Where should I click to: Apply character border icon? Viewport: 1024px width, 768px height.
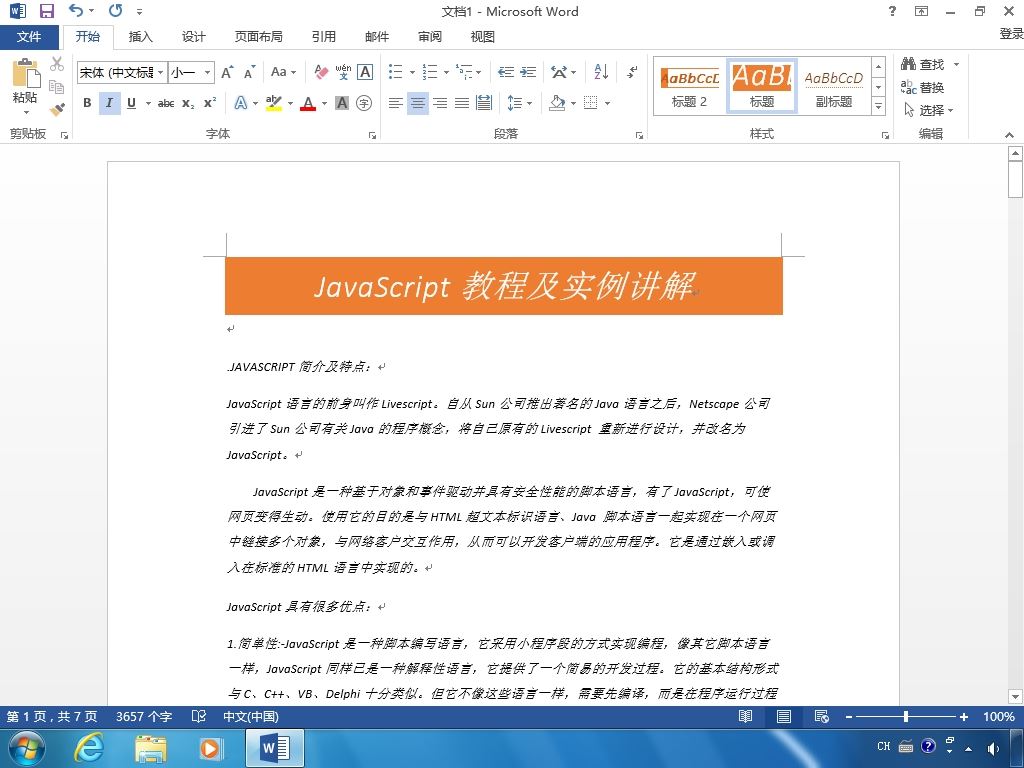click(365, 72)
